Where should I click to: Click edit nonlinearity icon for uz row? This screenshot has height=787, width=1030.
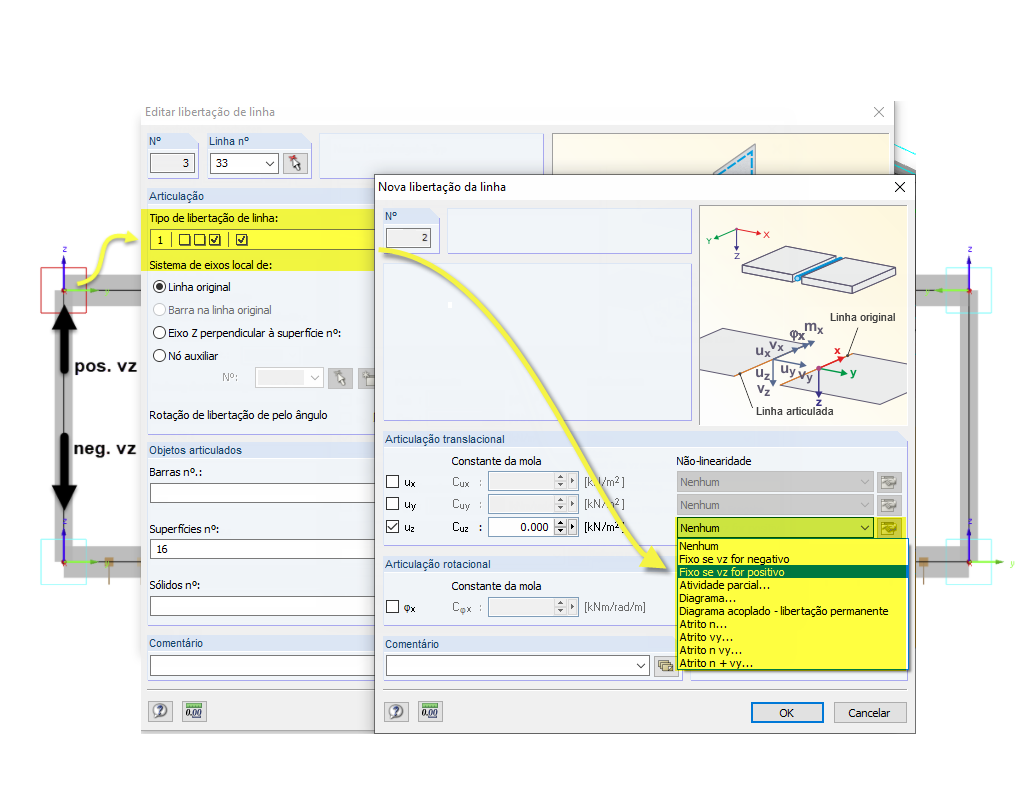pos(889,528)
